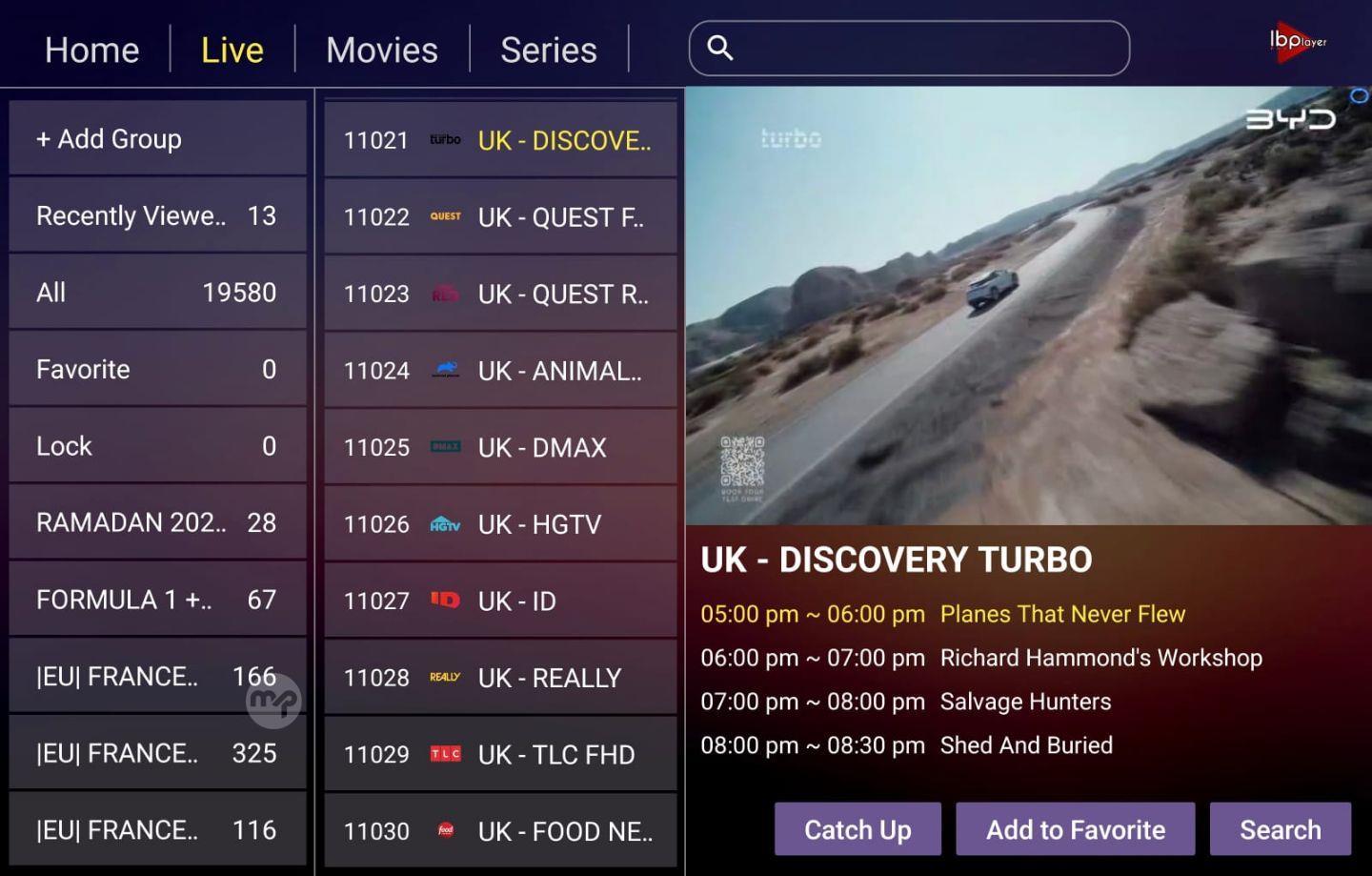The height and width of the screenshot is (876, 1372).
Task: Click program 'Shed And Buried'
Action: coord(1026,745)
